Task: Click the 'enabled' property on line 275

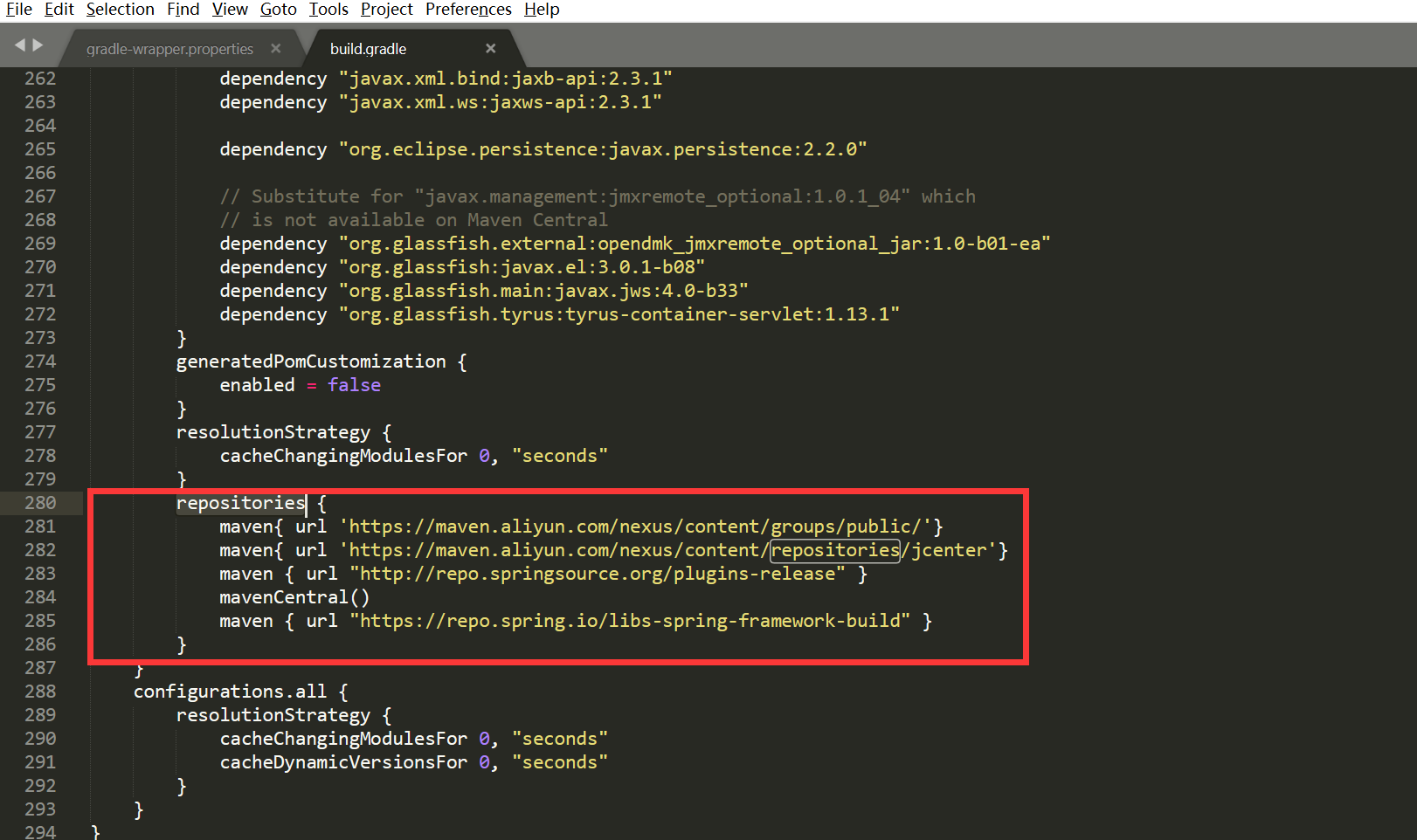Action: (x=257, y=385)
